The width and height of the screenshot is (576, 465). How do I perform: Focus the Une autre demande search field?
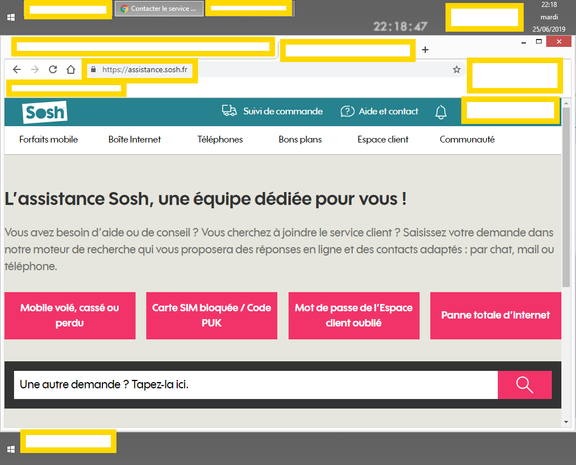(x=256, y=385)
